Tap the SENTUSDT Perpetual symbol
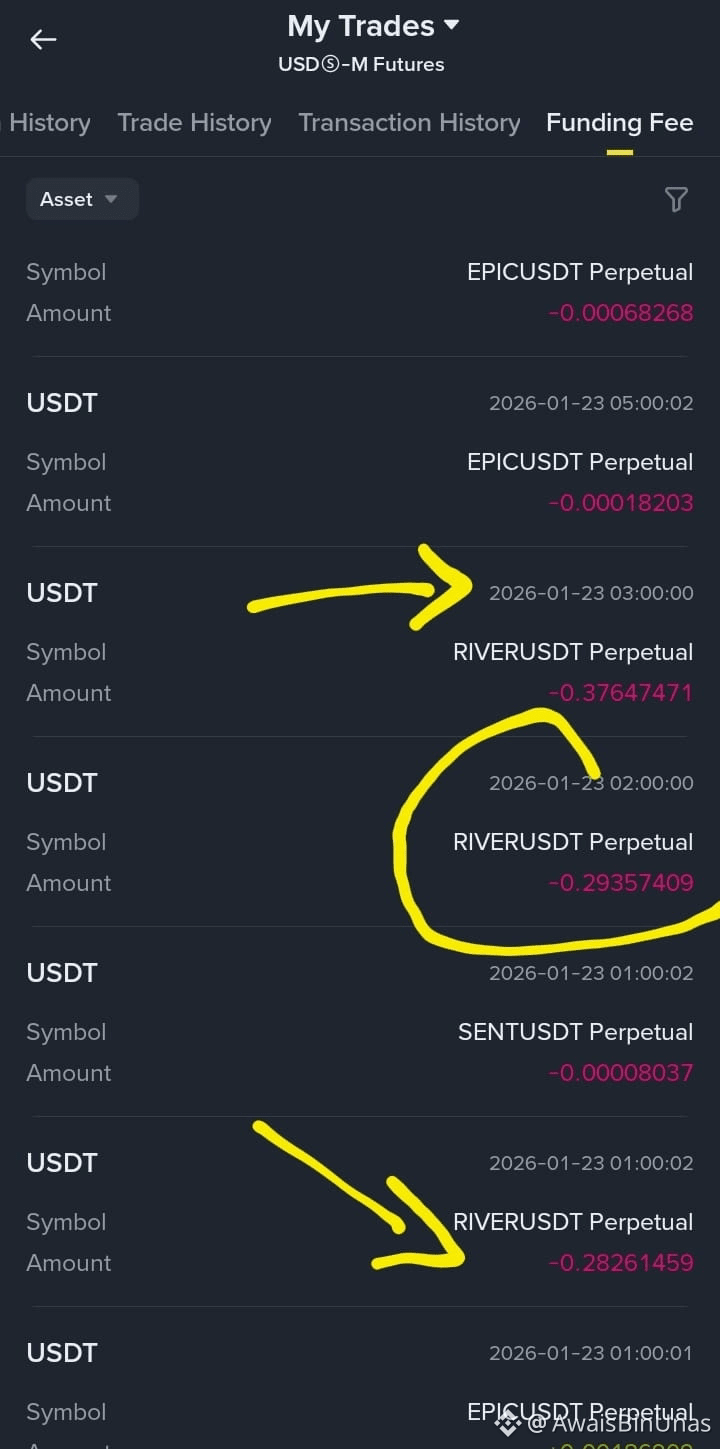 click(x=575, y=1032)
